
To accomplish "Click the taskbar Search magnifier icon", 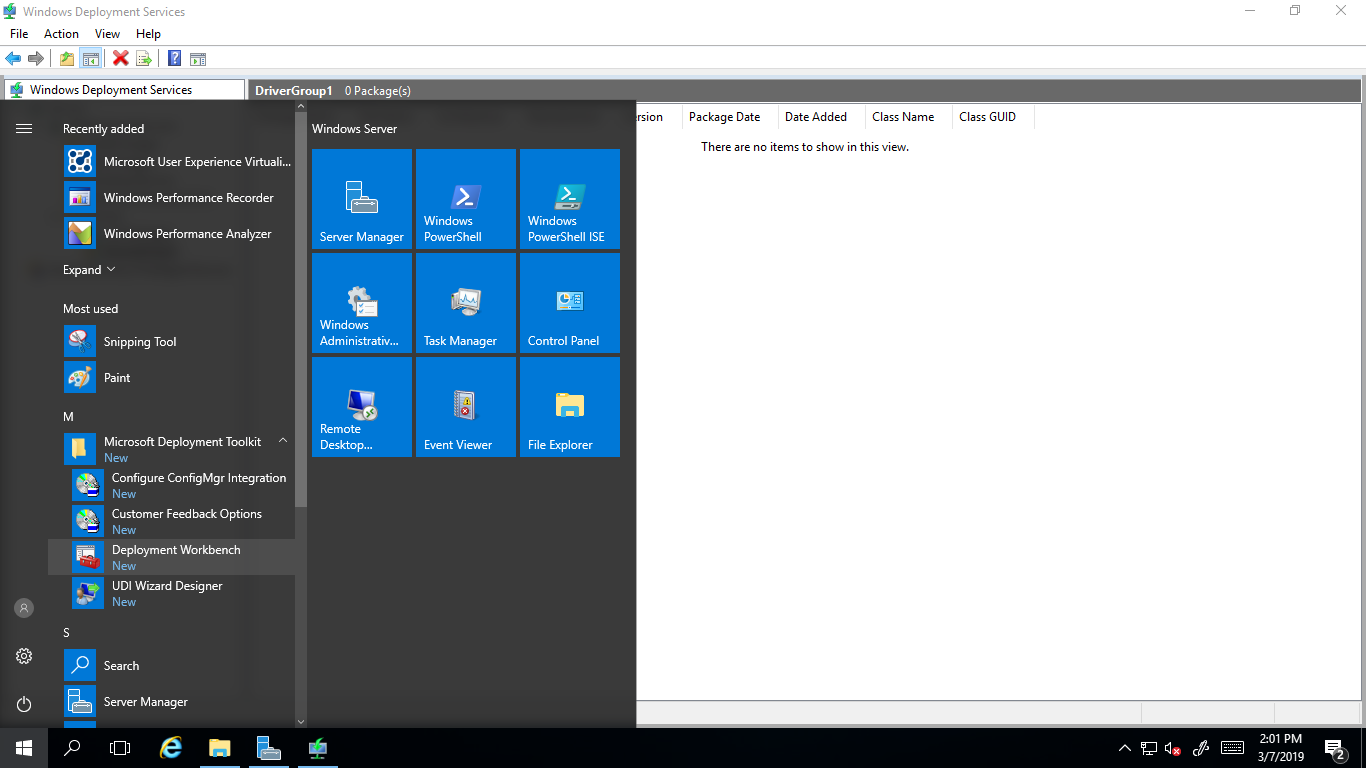I will tap(72, 748).
